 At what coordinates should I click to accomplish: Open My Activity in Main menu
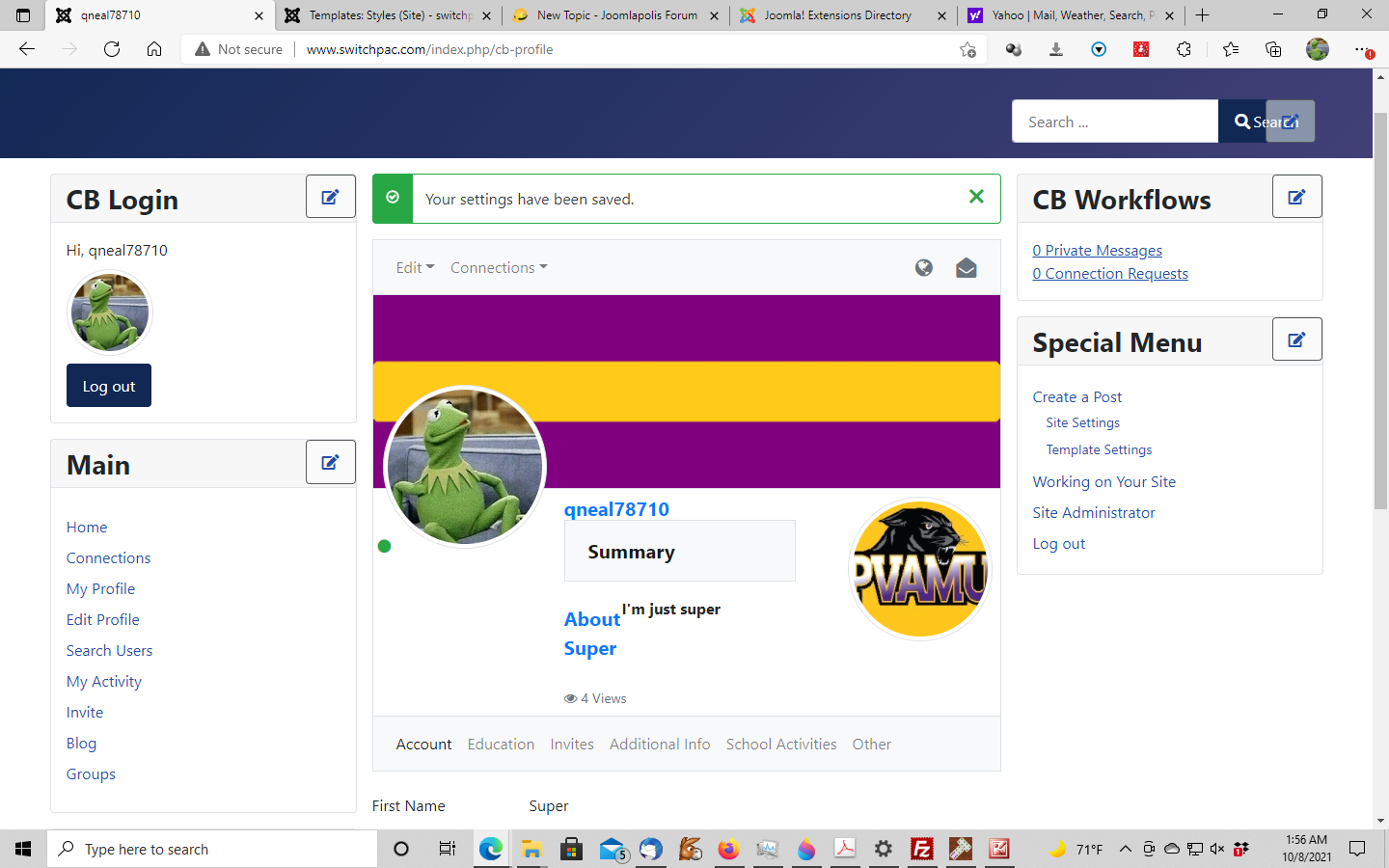coord(103,682)
